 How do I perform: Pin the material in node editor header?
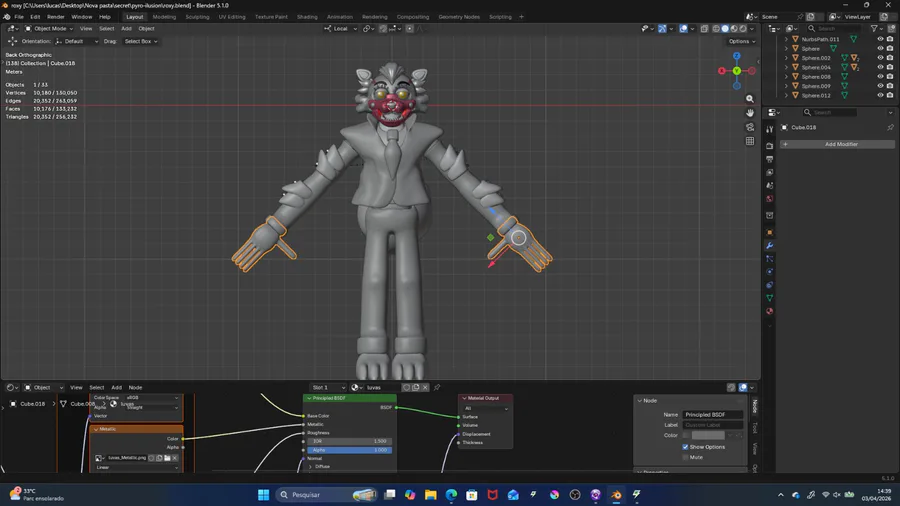coord(437,387)
